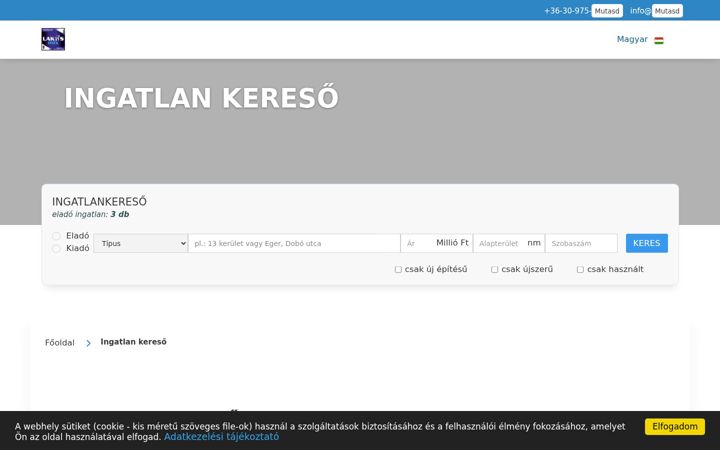Accept cookies with the Elfogadom button
This screenshot has height=450, width=720.
(675, 427)
